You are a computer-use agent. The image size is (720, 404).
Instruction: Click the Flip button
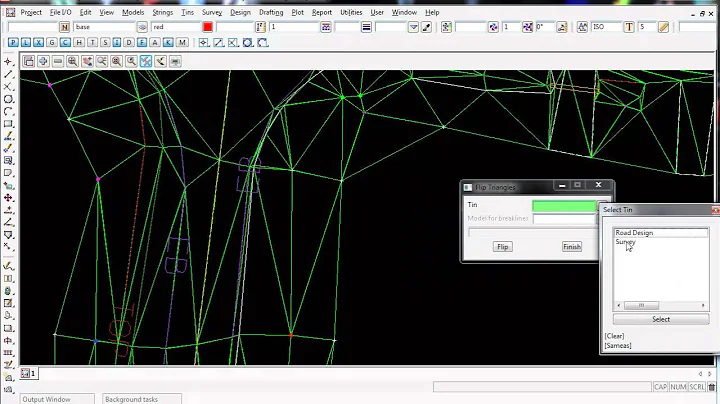(x=502, y=247)
